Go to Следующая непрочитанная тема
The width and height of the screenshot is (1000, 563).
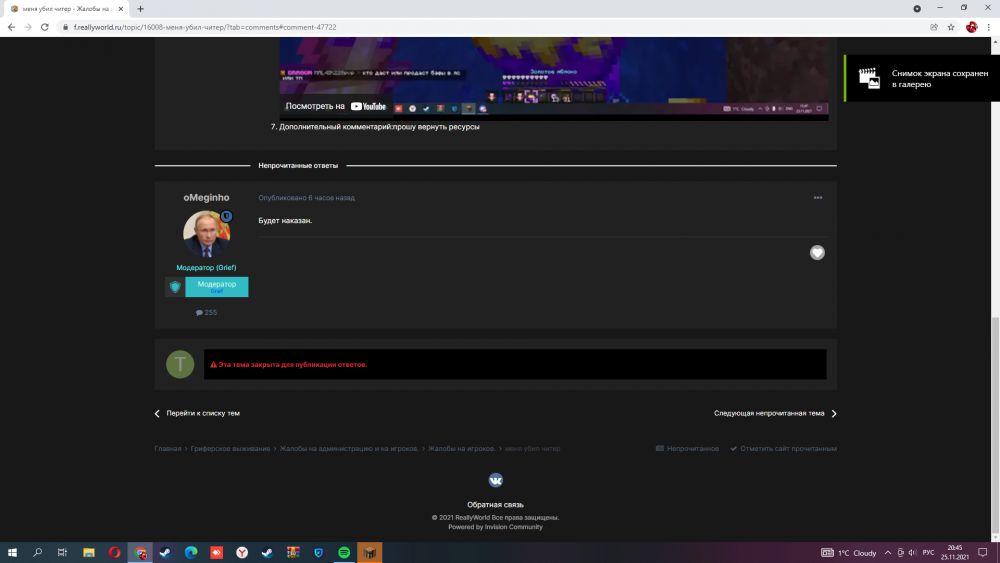tap(775, 413)
